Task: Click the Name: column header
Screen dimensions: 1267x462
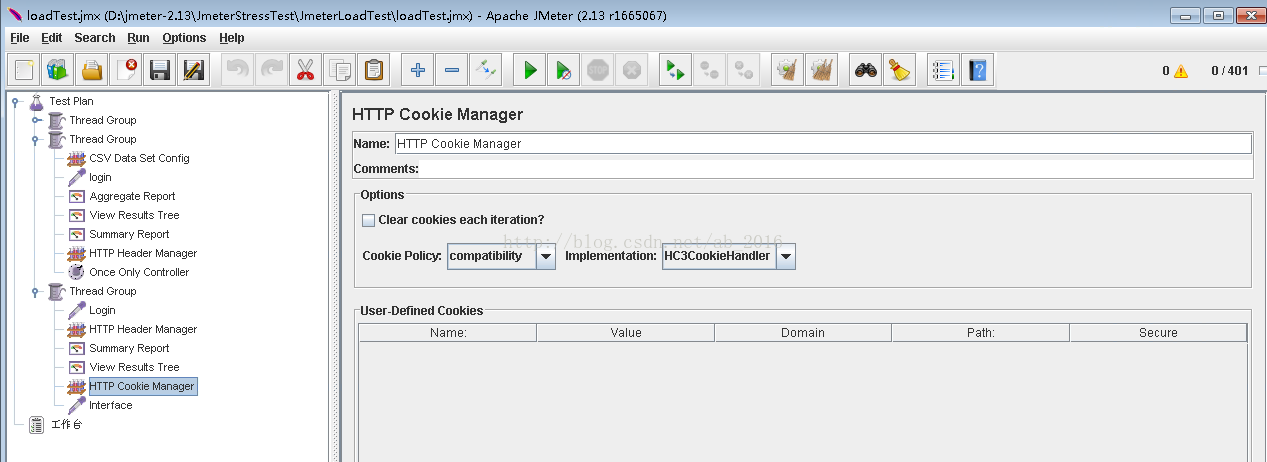Action: pos(448,333)
